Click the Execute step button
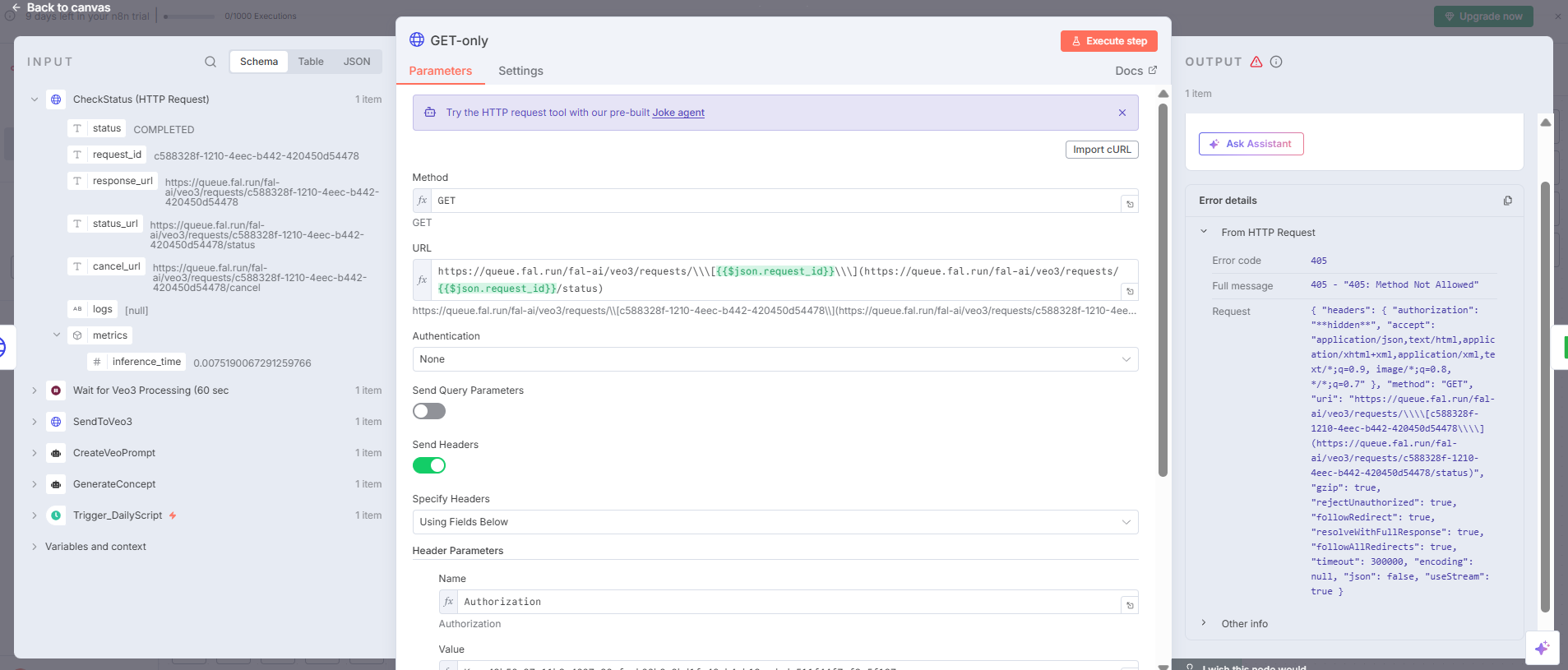 pos(1109,41)
